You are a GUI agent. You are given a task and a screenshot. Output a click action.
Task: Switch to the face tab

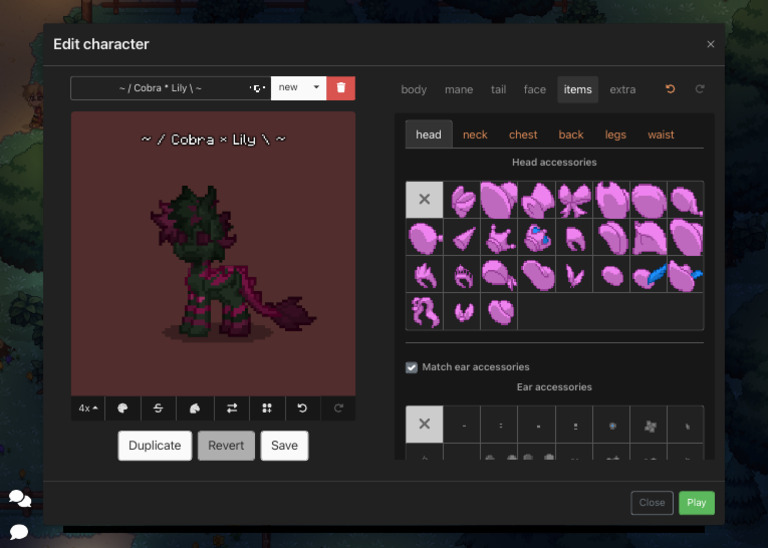pos(534,90)
